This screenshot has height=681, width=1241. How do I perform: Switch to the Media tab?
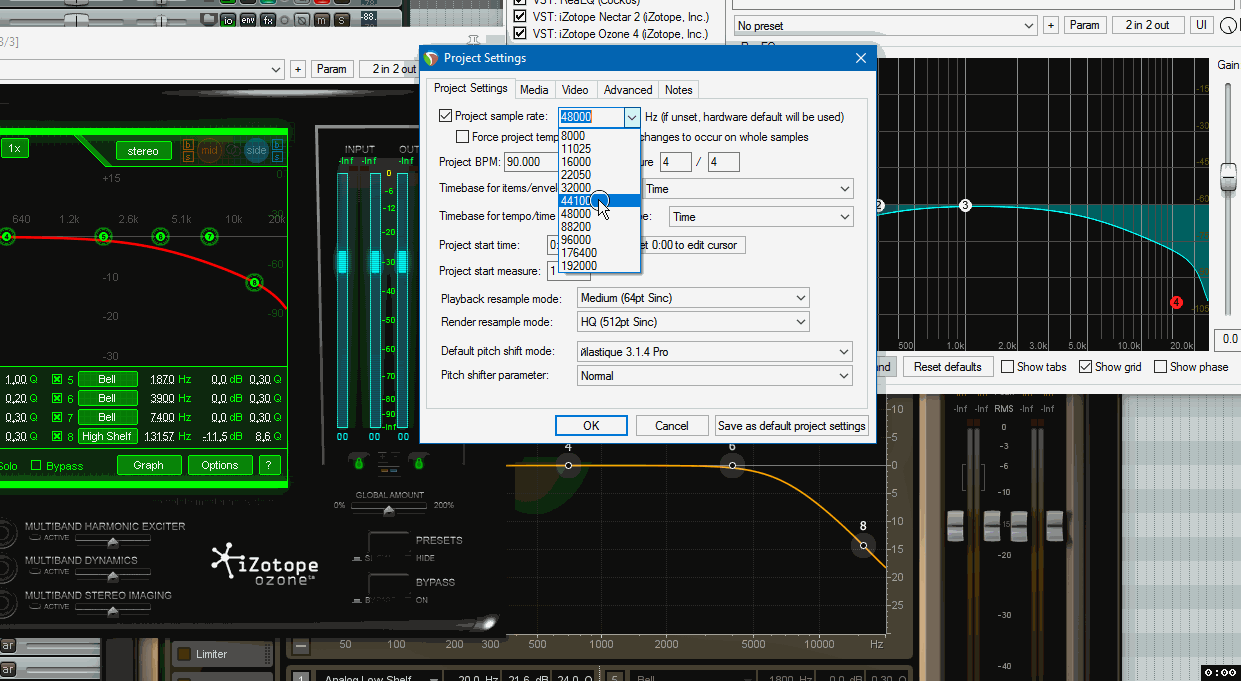coord(534,90)
